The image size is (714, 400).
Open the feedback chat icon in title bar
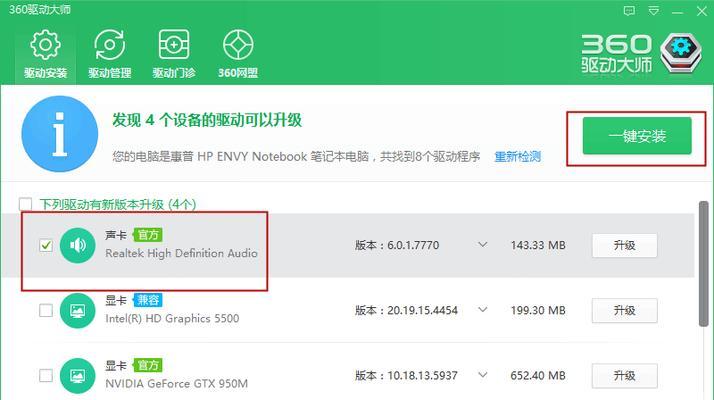629,10
